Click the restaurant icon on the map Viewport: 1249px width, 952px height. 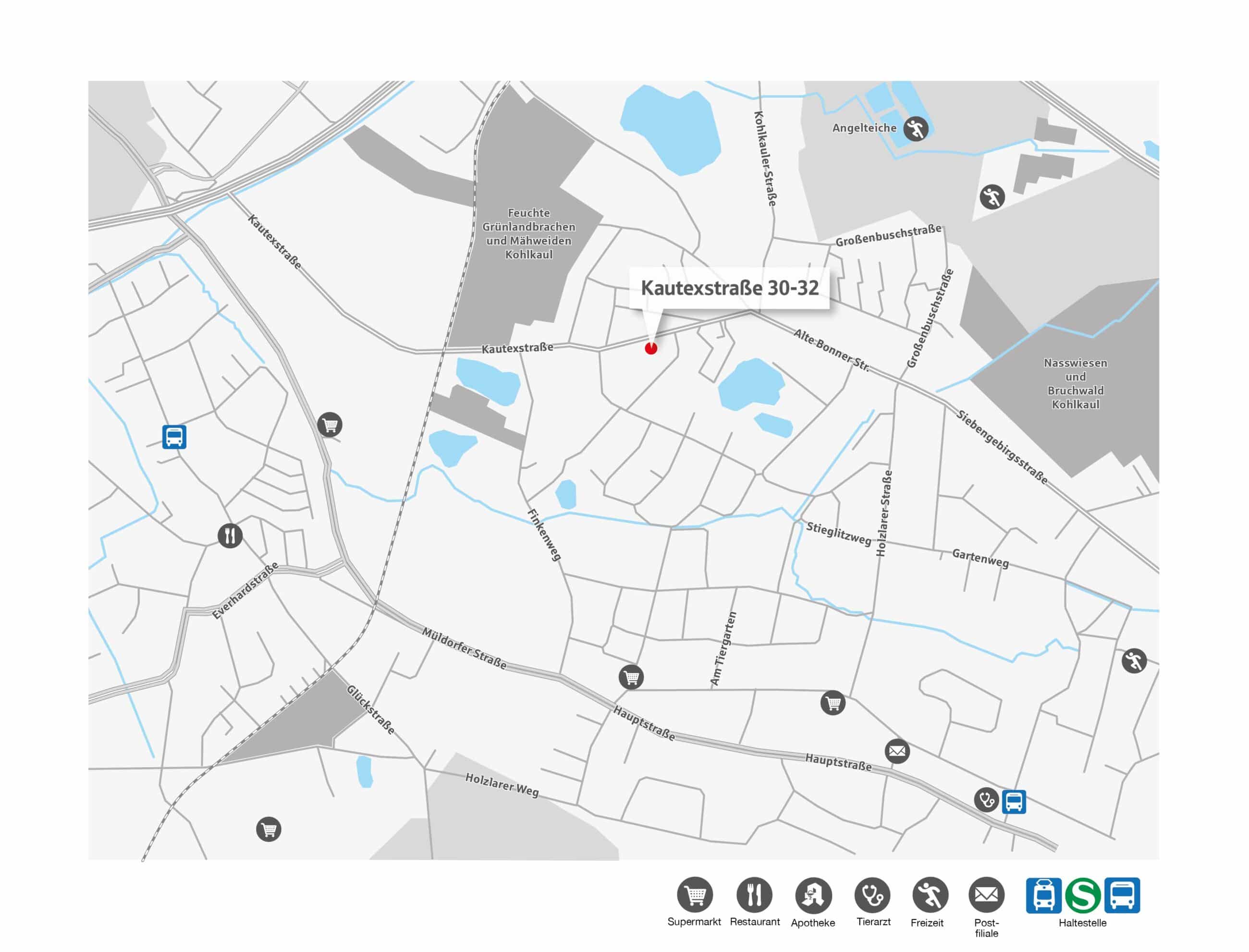230,536
